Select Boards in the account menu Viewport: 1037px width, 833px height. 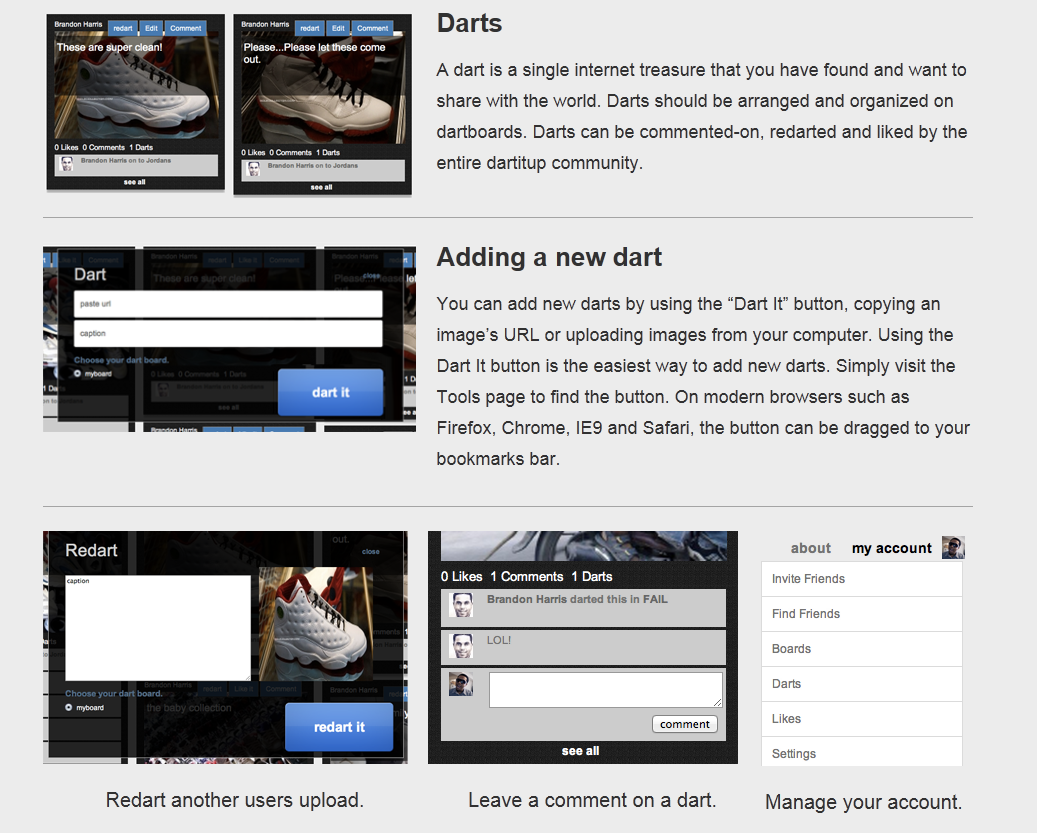pos(791,649)
